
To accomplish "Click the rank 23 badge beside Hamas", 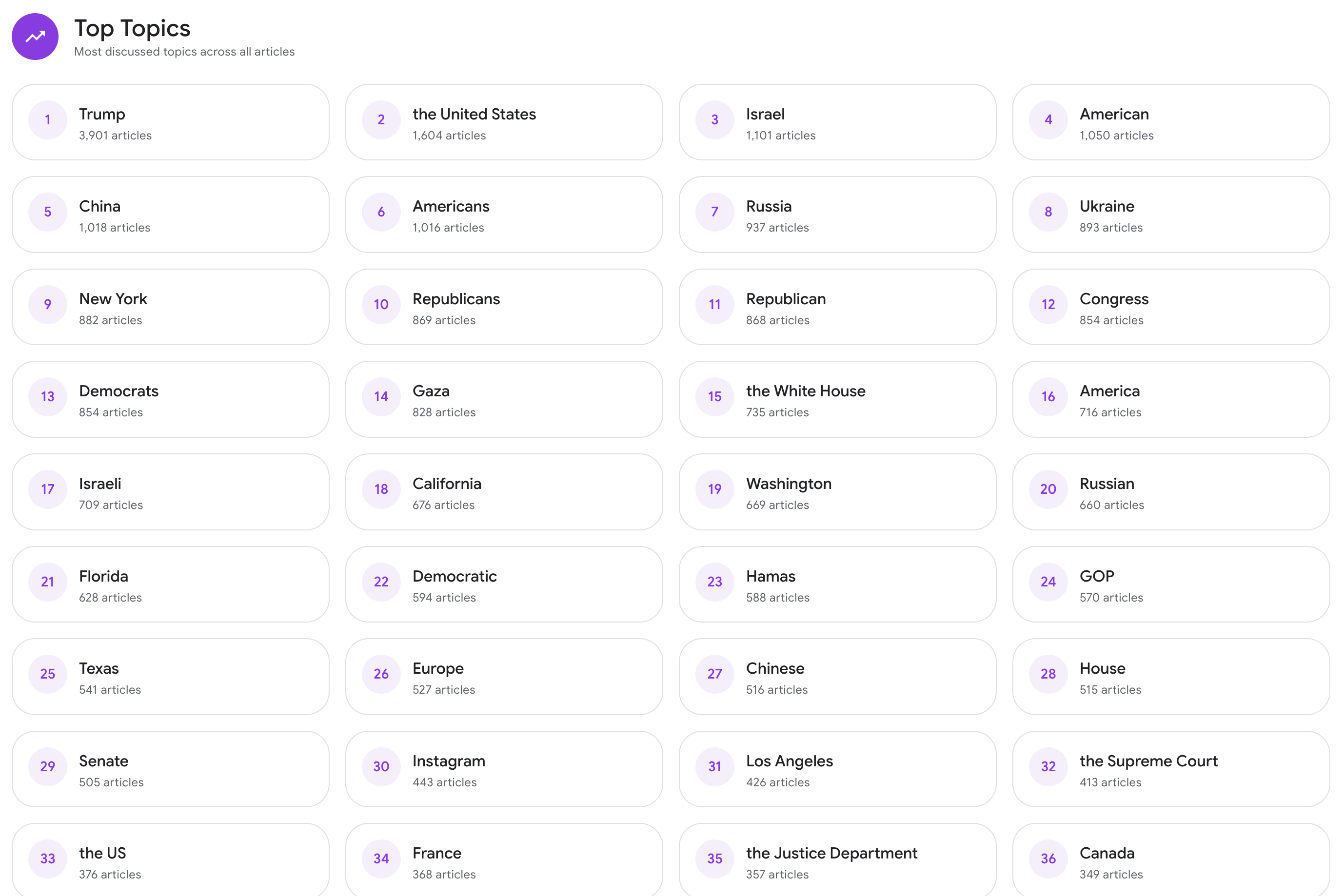I will tap(714, 582).
